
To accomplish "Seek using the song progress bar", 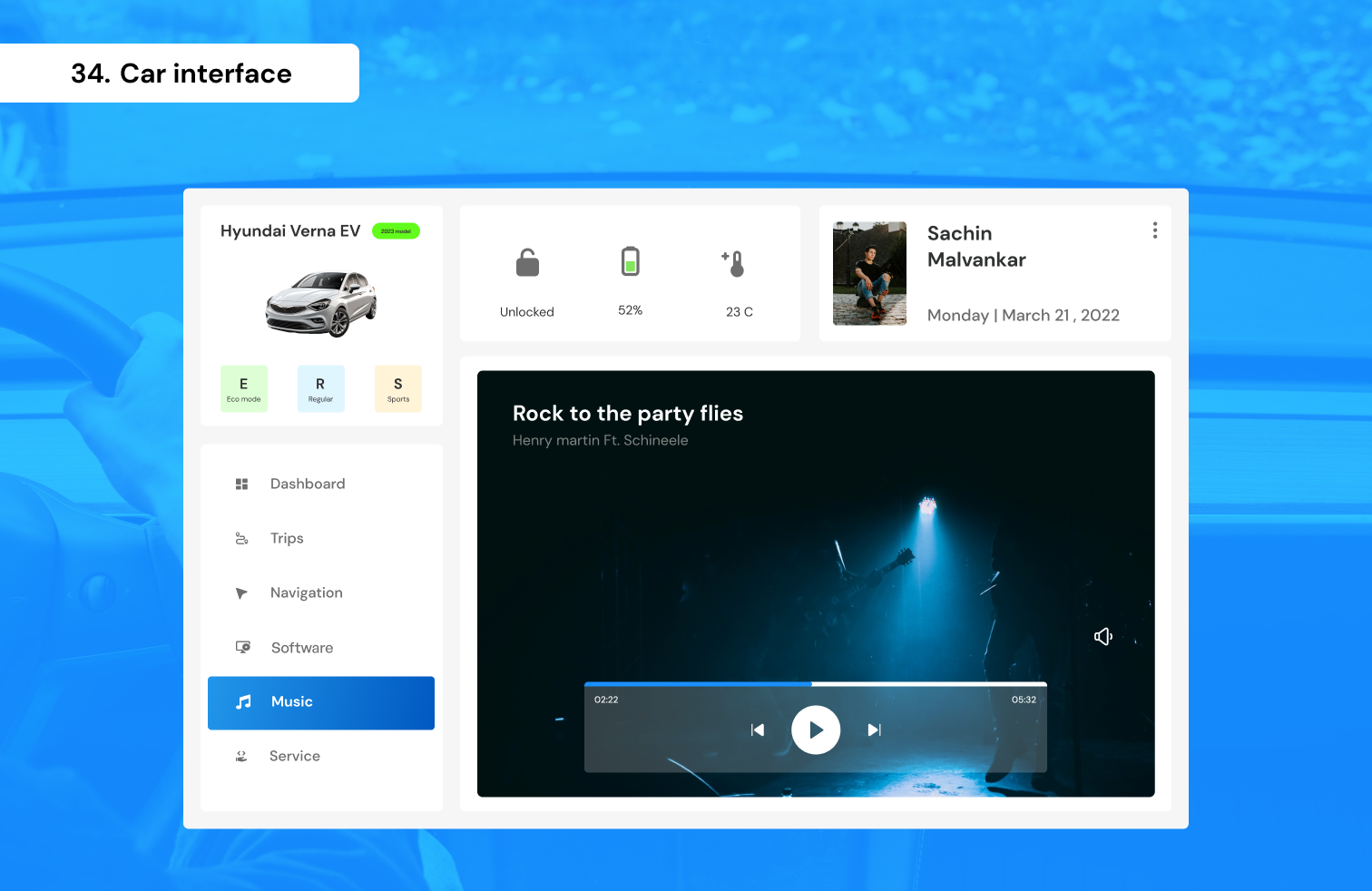I will coord(816,683).
